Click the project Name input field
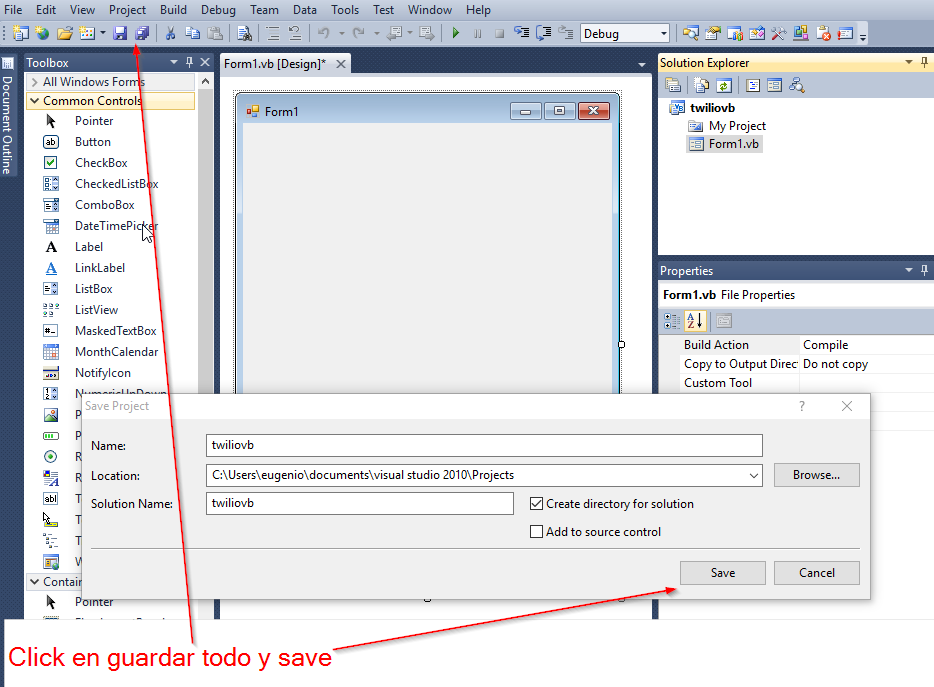Screen dimensions: 934x687 pos(484,445)
